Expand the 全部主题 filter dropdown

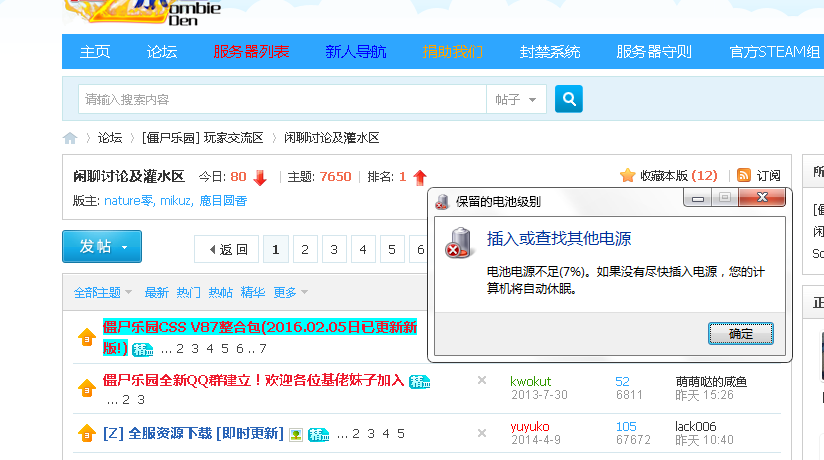point(103,293)
